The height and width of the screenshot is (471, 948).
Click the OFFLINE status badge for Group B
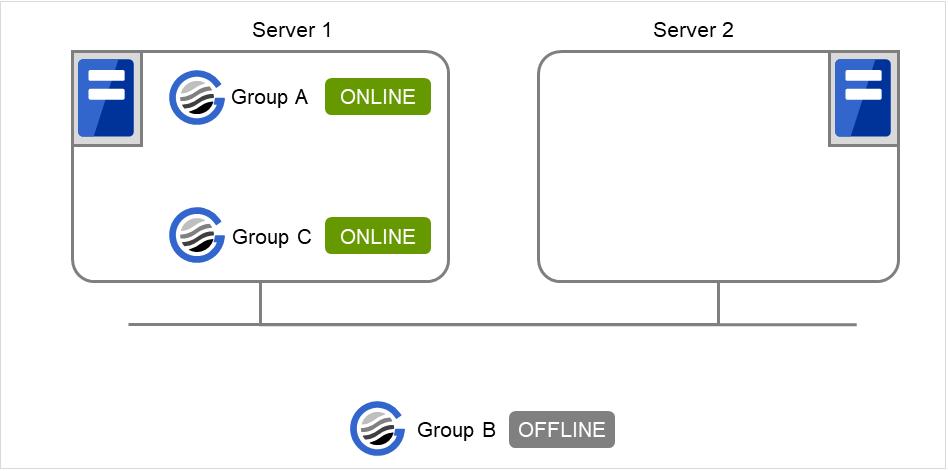tap(562, 430)
